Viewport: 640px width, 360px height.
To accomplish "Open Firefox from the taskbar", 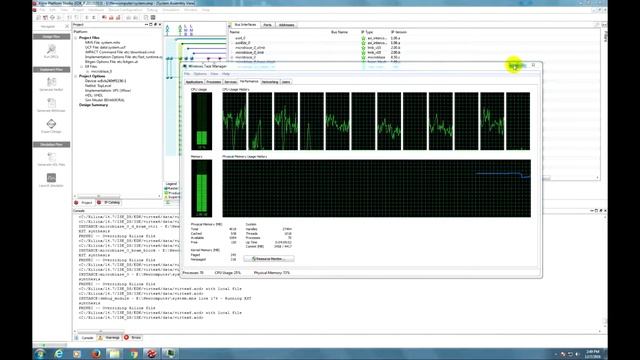I will coord(96,353).
